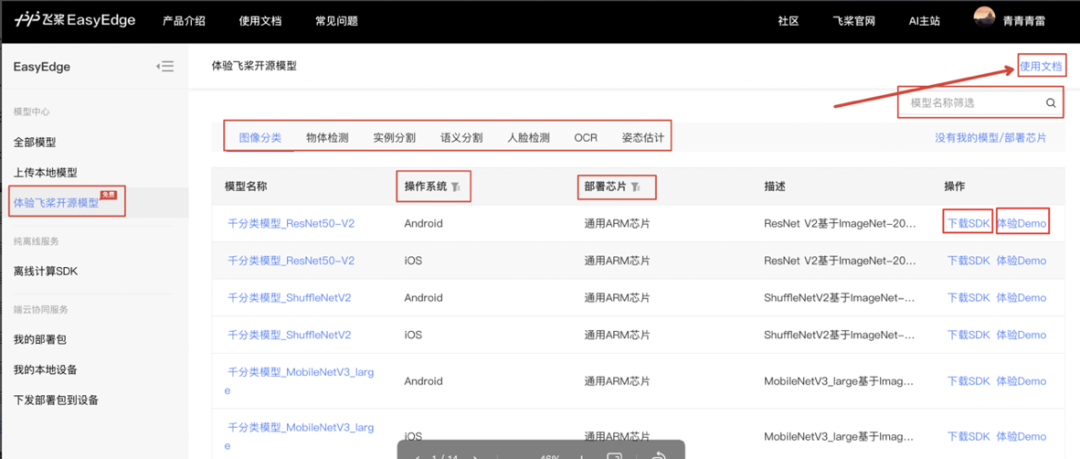
Task: Open 使用文档 in the top navigation bar
Action: coord(260,21)
